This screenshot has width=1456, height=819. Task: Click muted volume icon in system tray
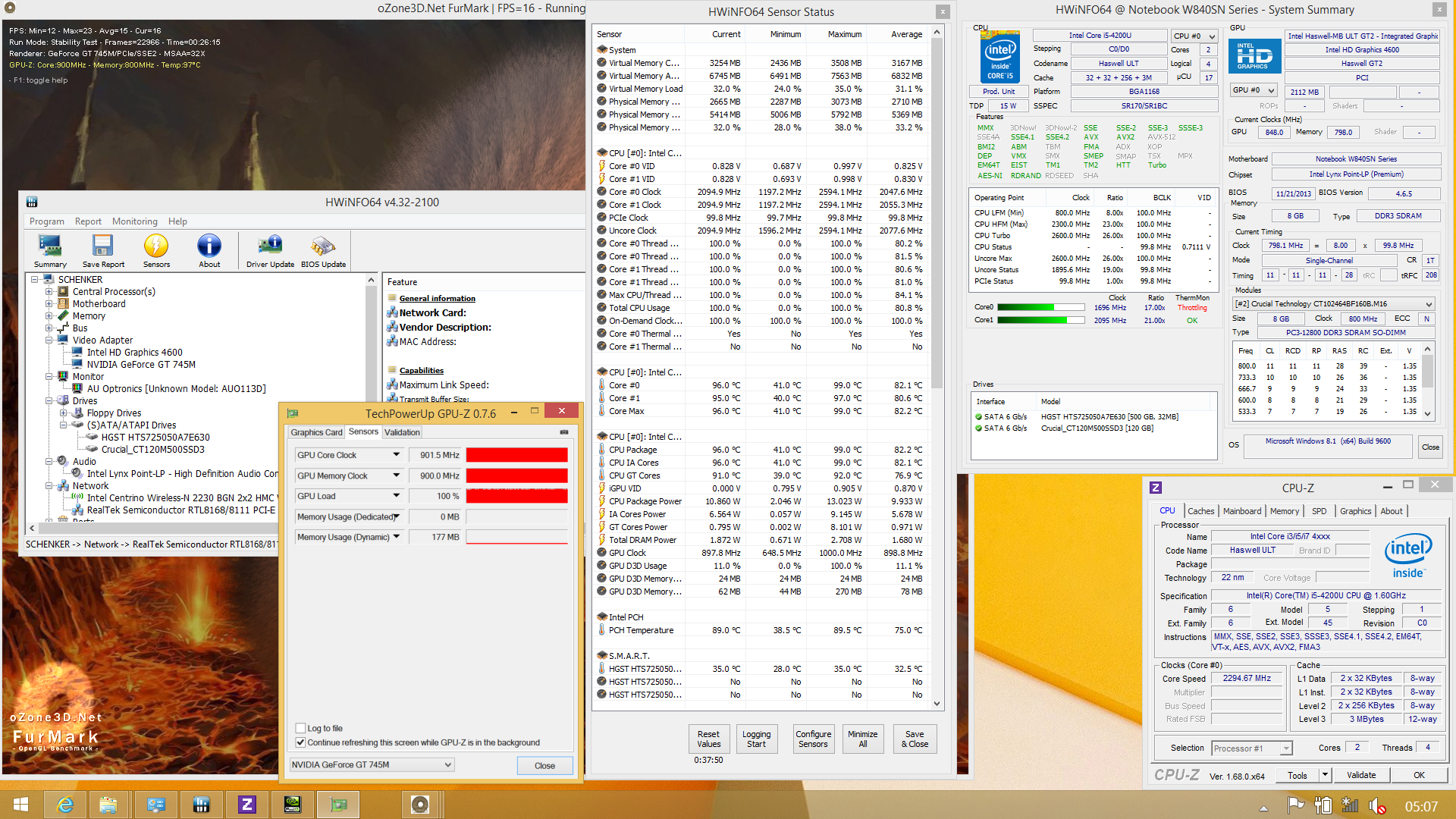(x=1377, y=806)
